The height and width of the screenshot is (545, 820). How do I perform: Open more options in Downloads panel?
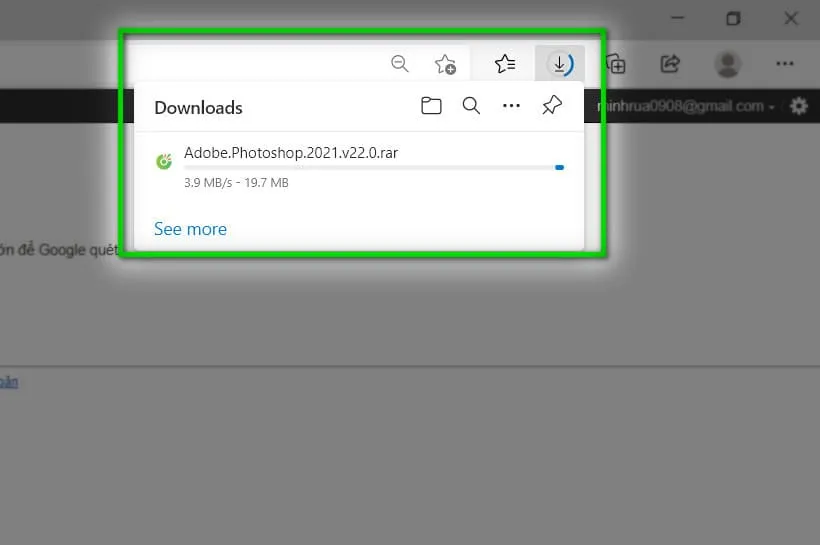511,106
